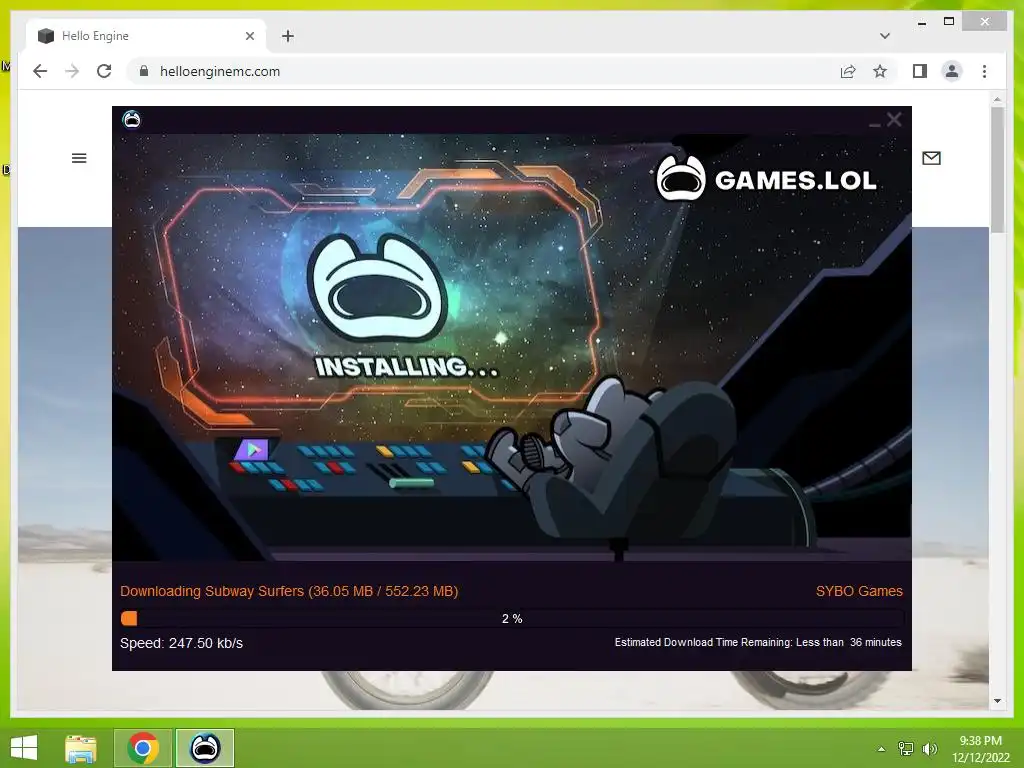
Task: Click the website mail envelope icon
Action: pyautogui.click(x=931, y=158)
